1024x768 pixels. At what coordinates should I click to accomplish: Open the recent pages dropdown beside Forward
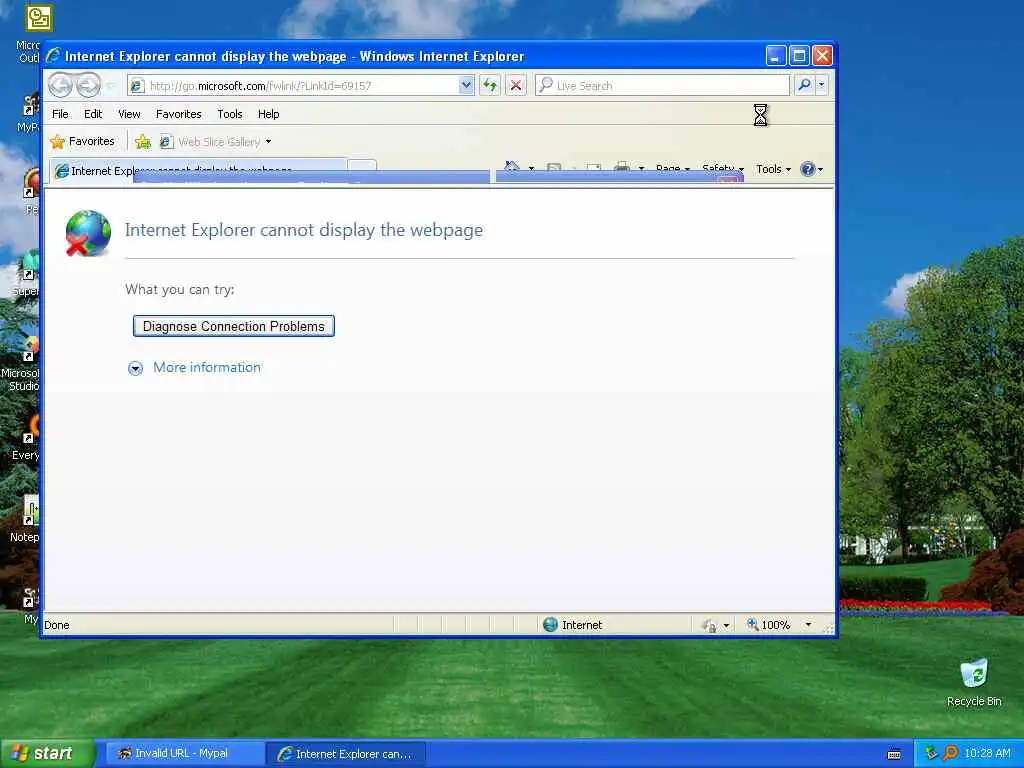[110, 86]
